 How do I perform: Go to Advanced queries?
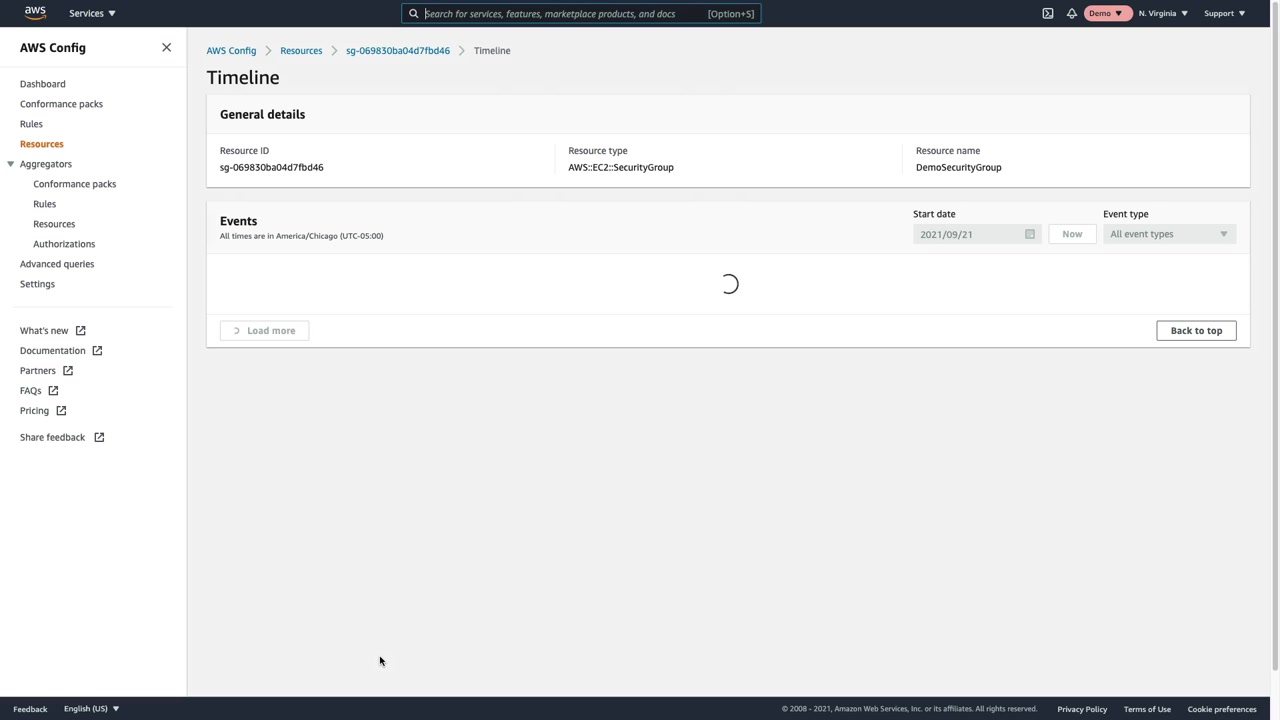[x=57, y=264]
